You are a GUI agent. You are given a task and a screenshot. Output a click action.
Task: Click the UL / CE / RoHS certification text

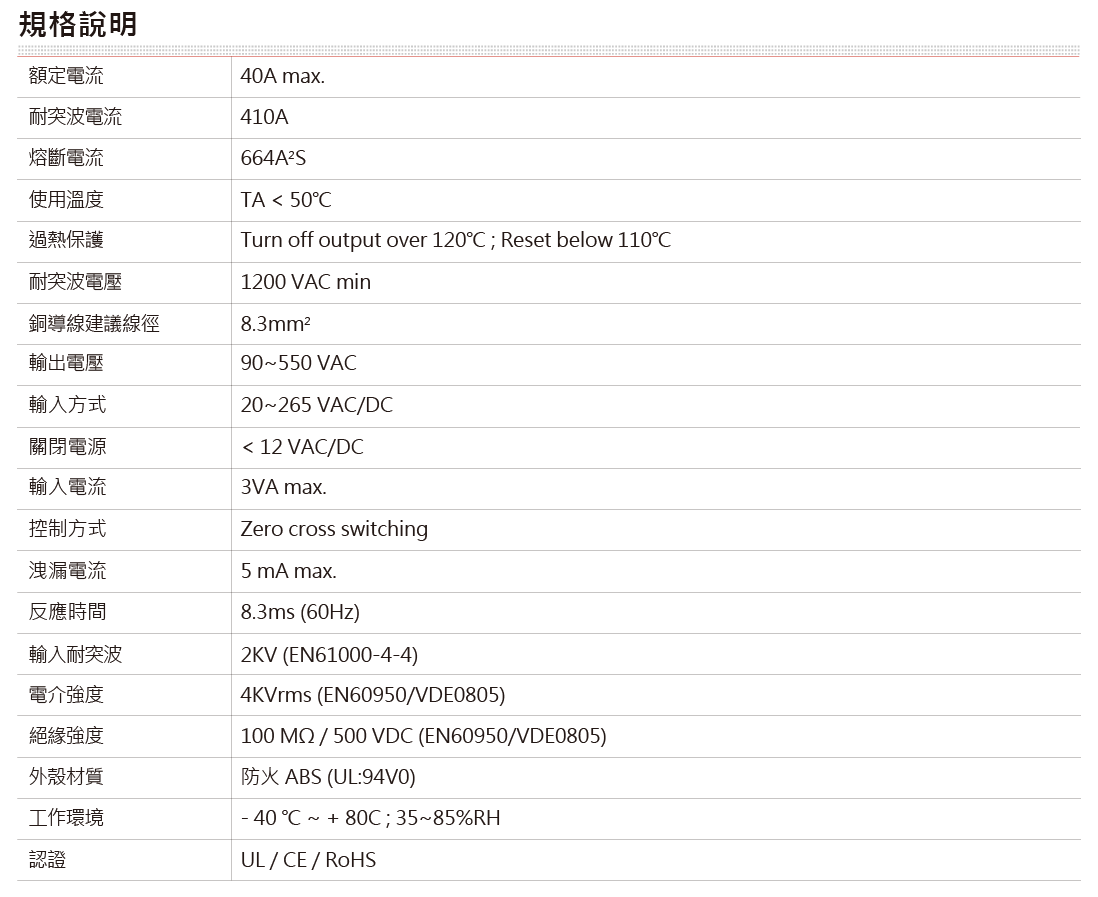308,860
